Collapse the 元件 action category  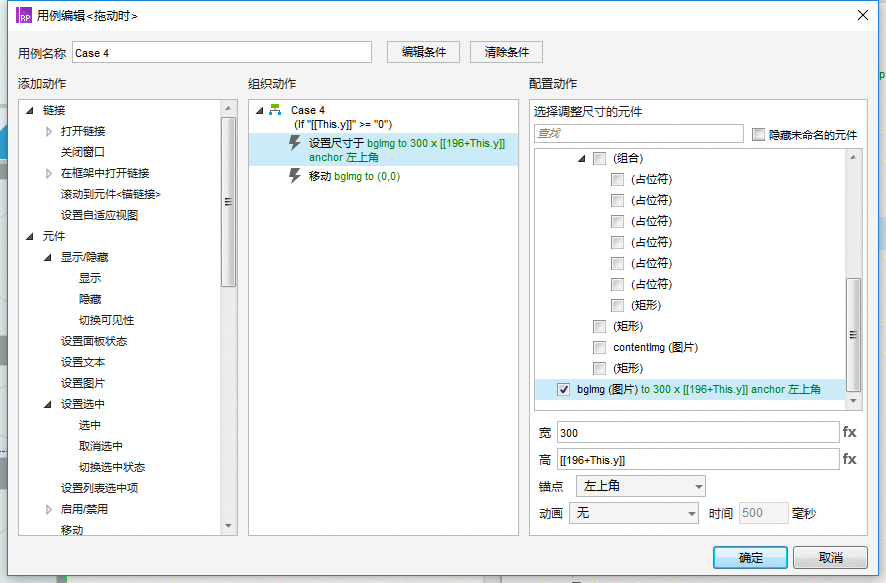click(30, 236)
